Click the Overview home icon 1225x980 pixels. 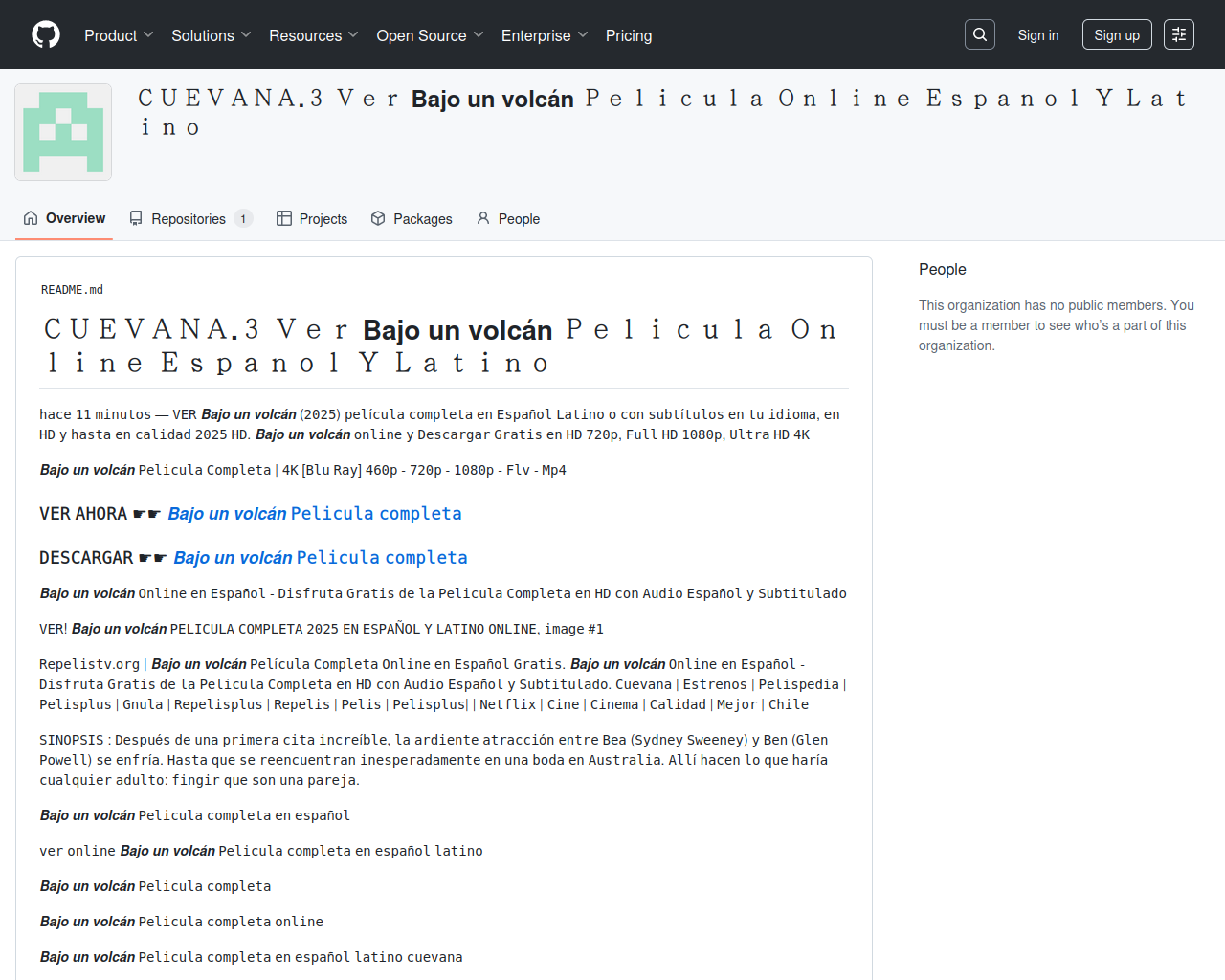(x=31, y=218)
